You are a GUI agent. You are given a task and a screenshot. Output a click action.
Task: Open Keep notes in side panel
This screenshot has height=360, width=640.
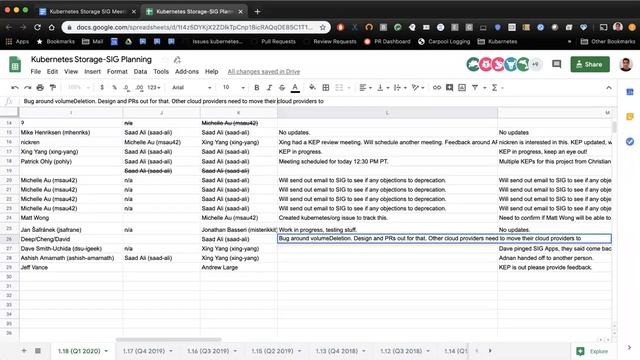630,117
